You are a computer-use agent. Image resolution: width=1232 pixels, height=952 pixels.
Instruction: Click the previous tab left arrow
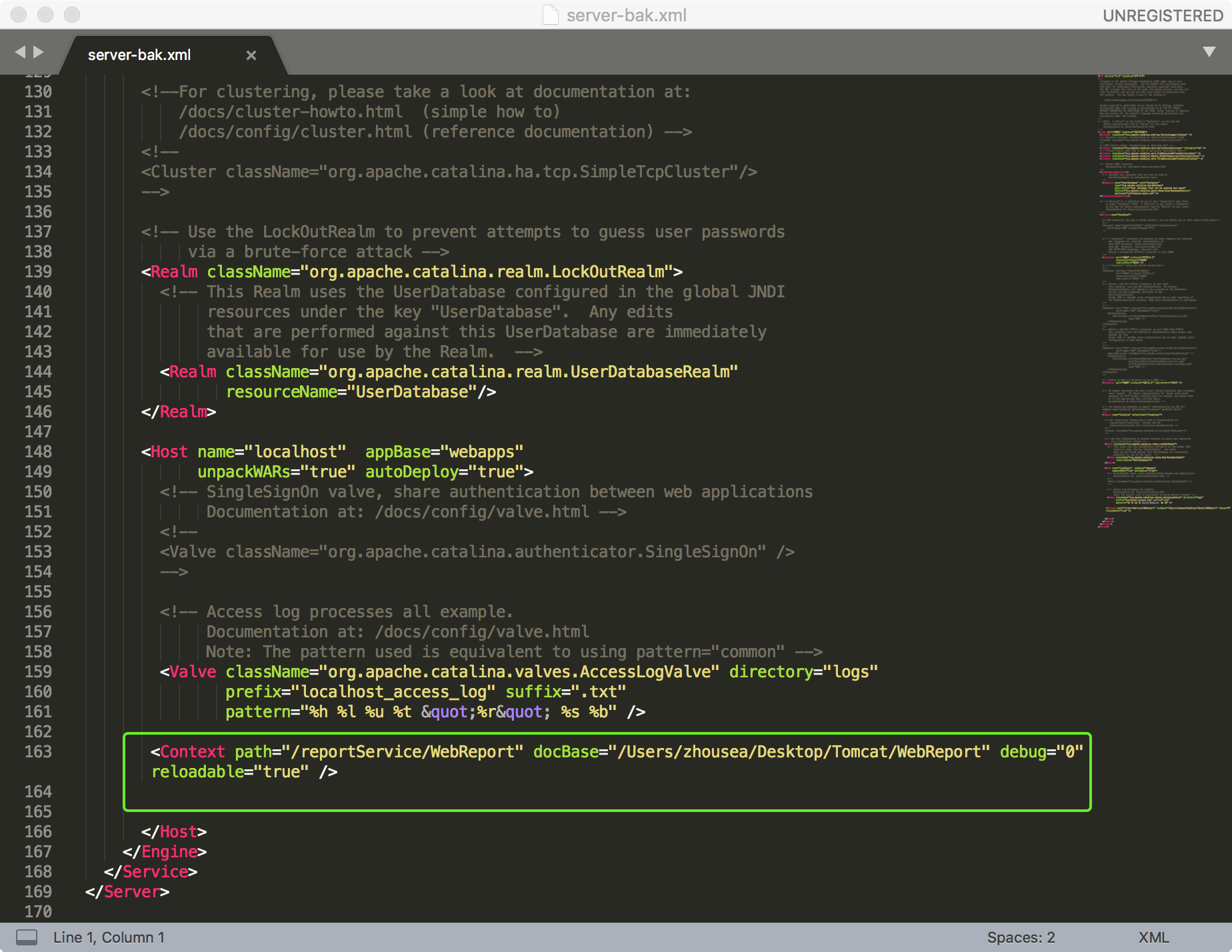pos(19,52)
